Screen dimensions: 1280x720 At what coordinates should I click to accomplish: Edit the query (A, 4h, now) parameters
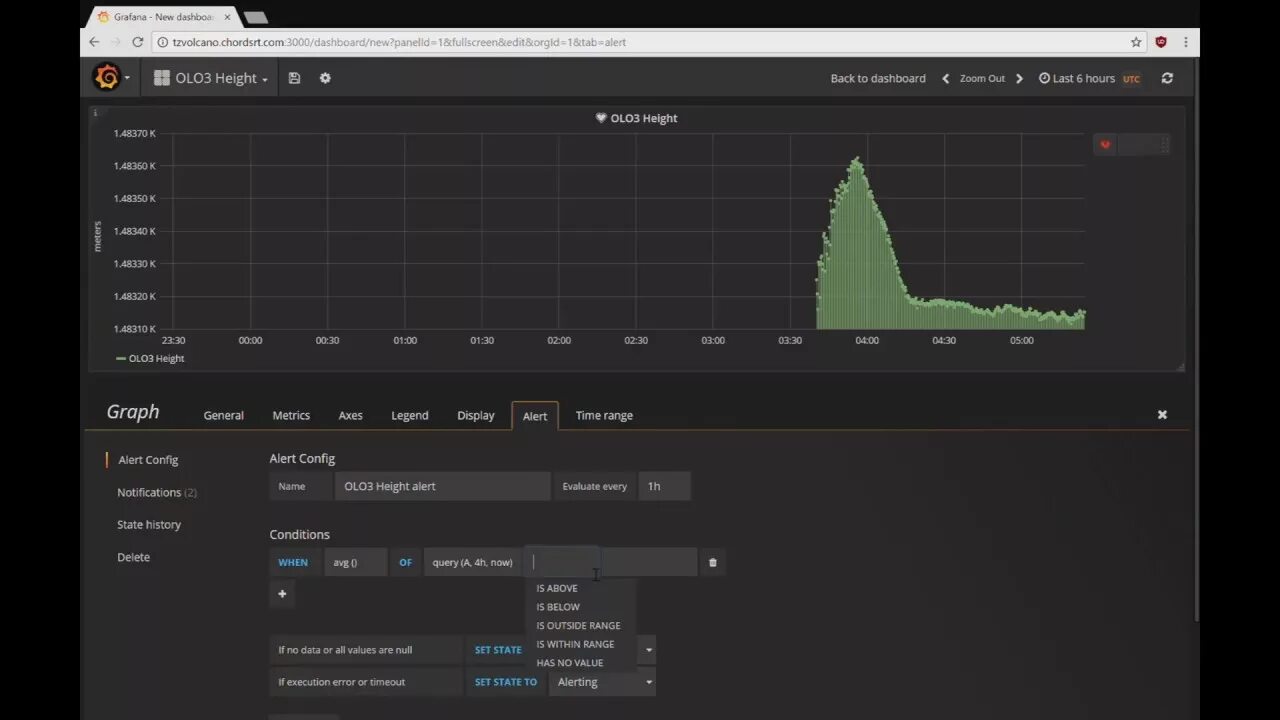pyautogui.click(x=472, y=562)
